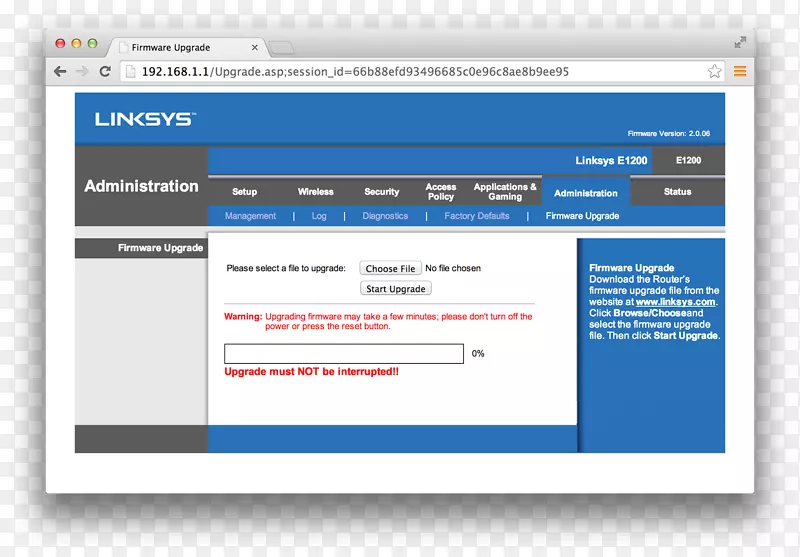Viewport: 800px width, 557px height.
Task: Go to the Diagnostics sub-tab
Action: (385, 216)
